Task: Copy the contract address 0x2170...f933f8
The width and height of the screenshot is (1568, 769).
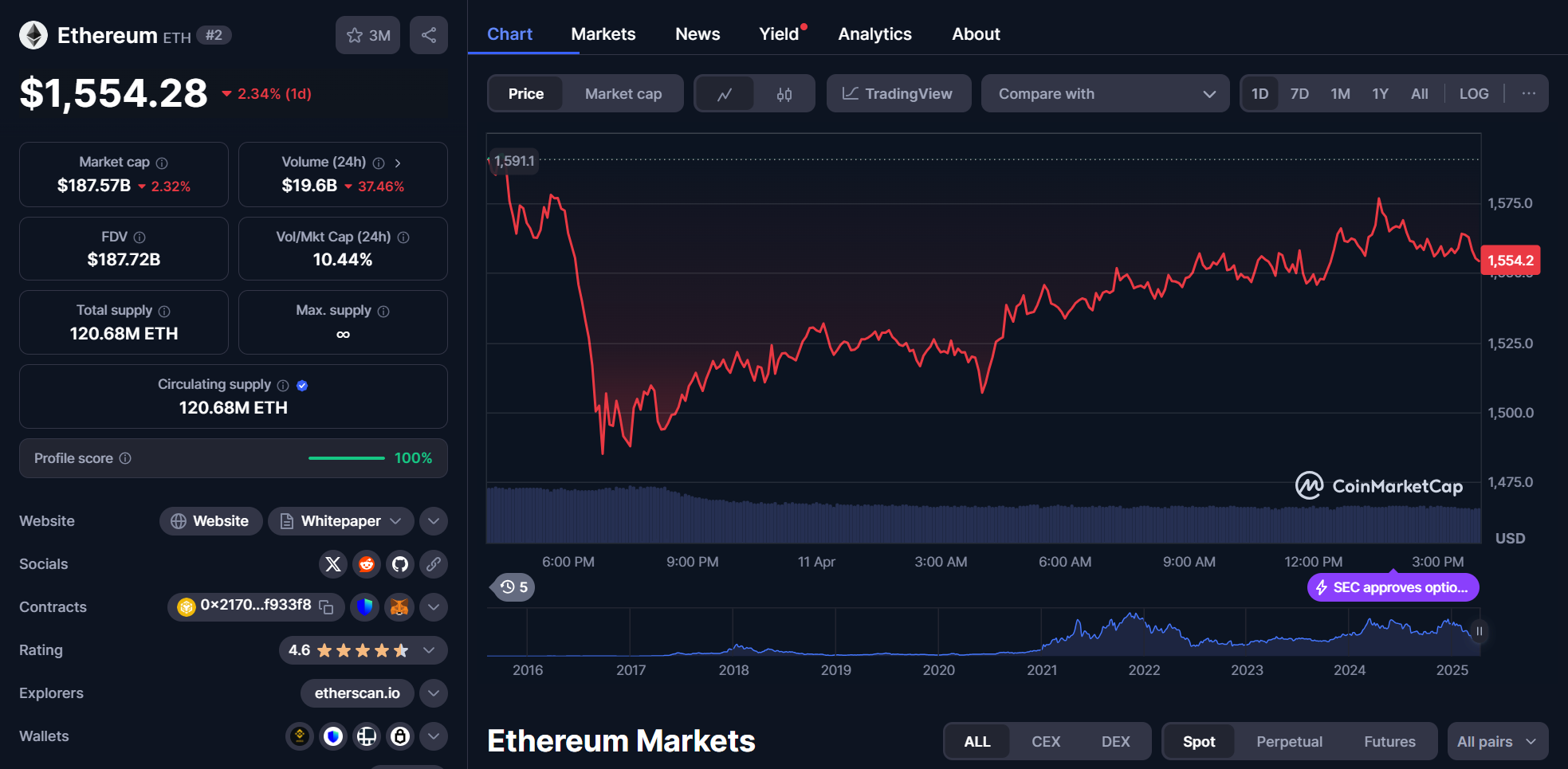Action: [326, 607]
